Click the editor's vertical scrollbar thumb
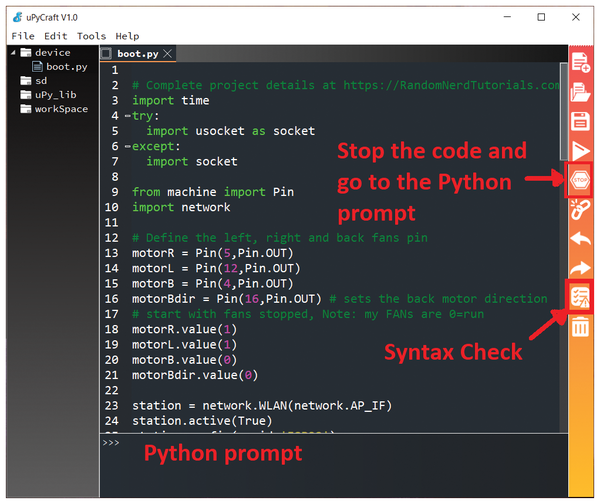The height and width of the screenshot is (504, 600). tap(563, 111)
